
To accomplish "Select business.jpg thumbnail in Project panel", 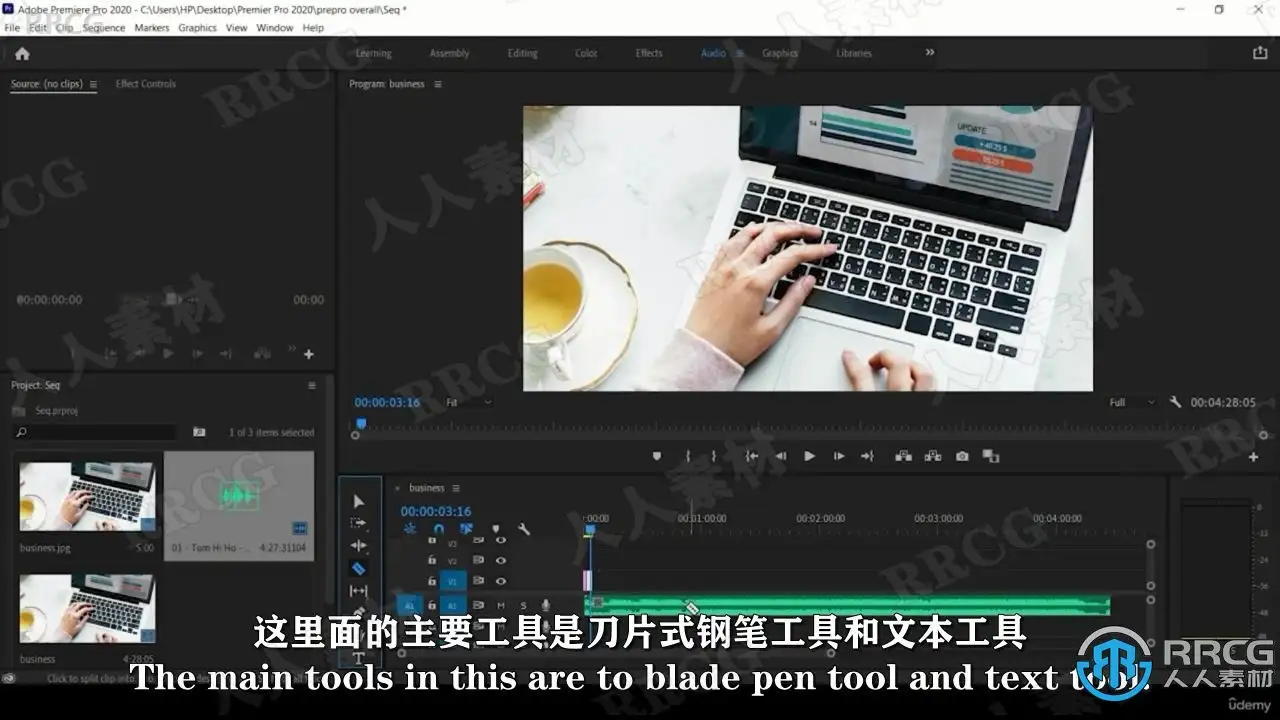I will (87, 497).
